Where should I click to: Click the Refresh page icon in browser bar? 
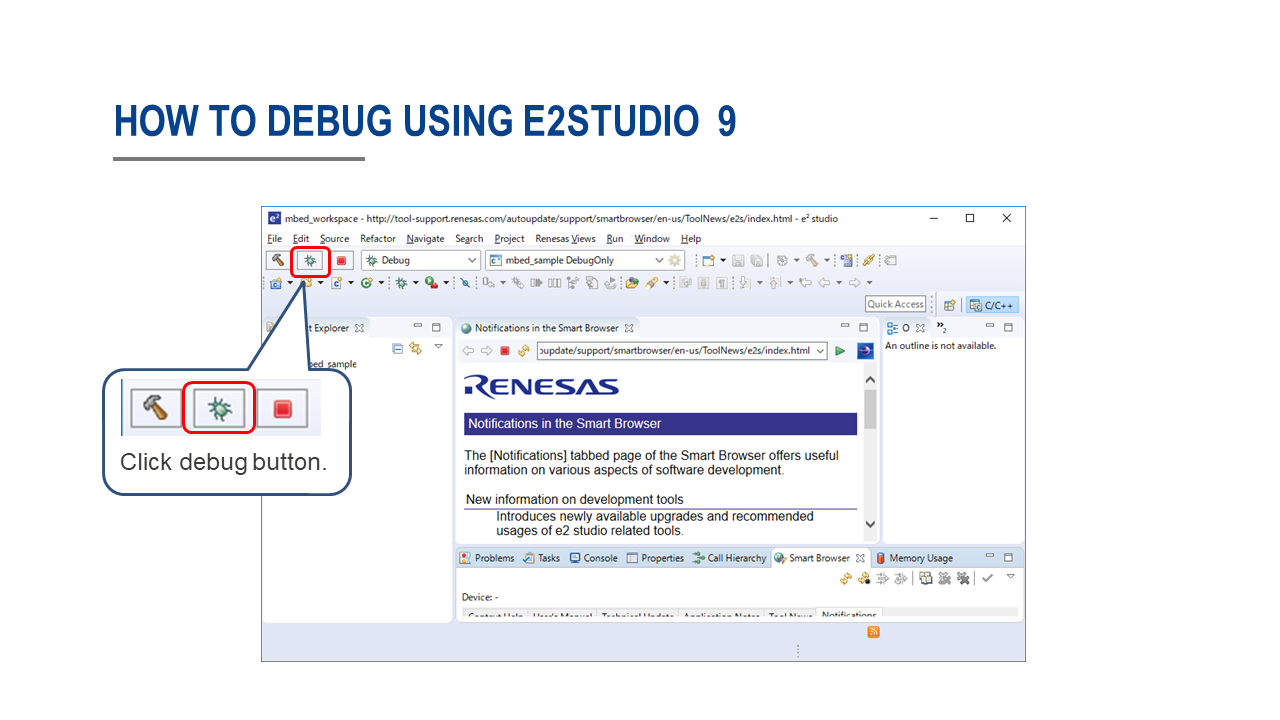pyautogui.click(x=523, y=351)
